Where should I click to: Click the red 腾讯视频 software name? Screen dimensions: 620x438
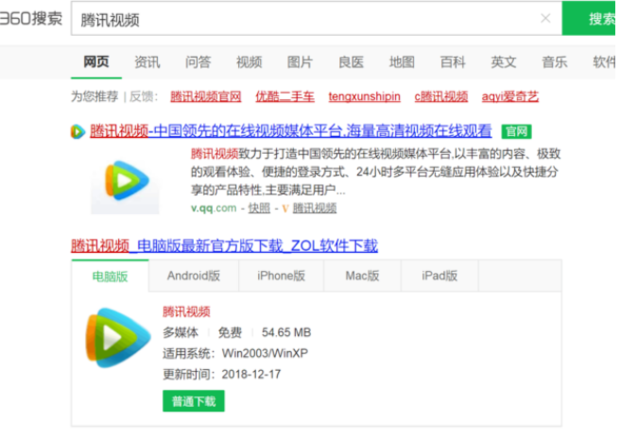pos(186,312)
